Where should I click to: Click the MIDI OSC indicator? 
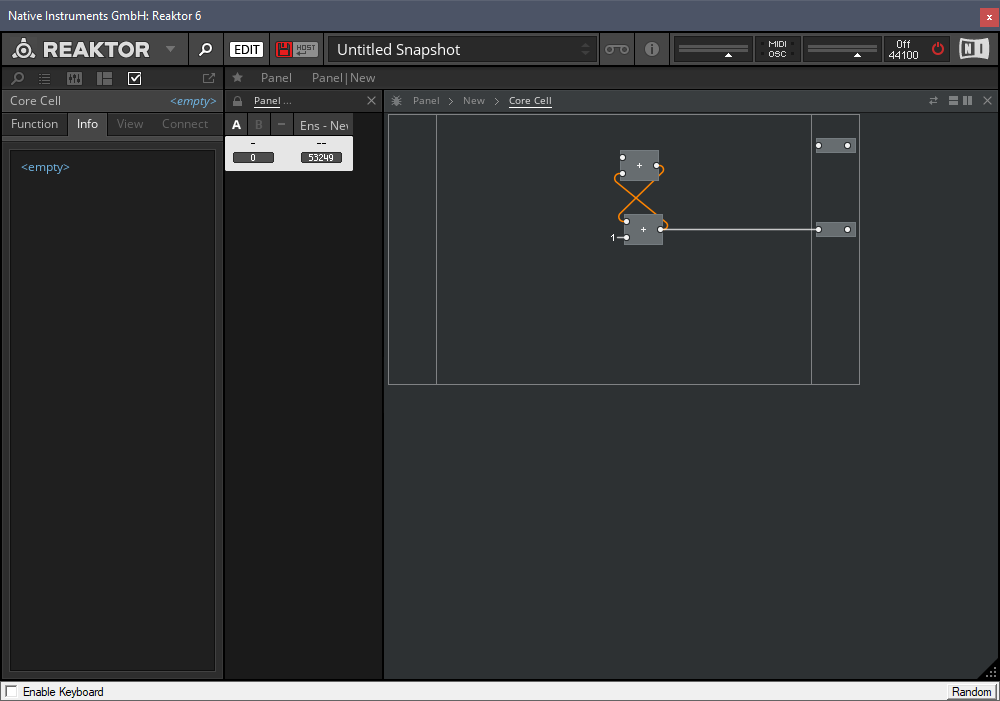pyautogui.click(x=777, y=49)
